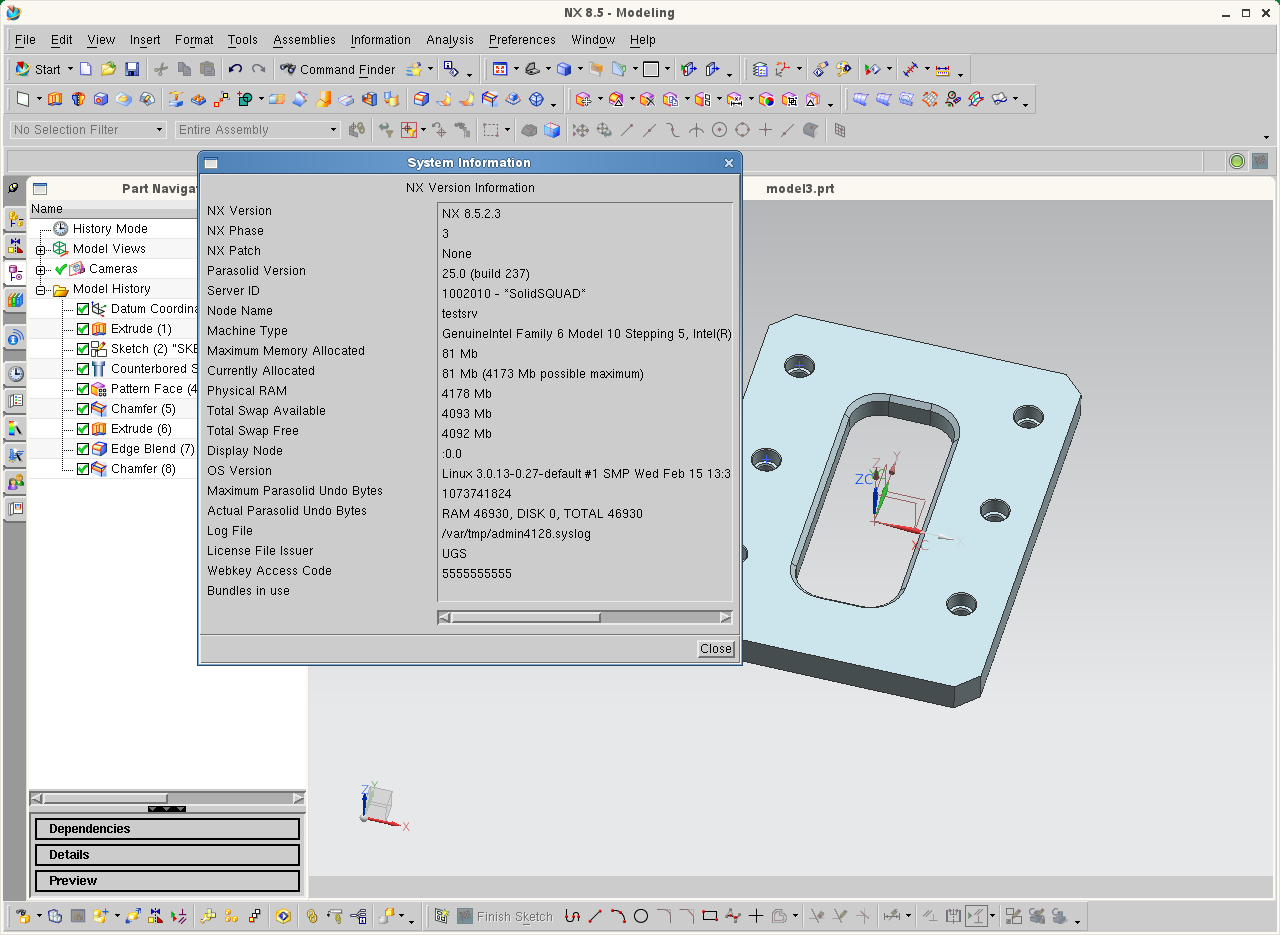1280x935 pixels.
Task: Select the Circle sketch tool in bottom toolbar
Action: click(x=641, y=916)
